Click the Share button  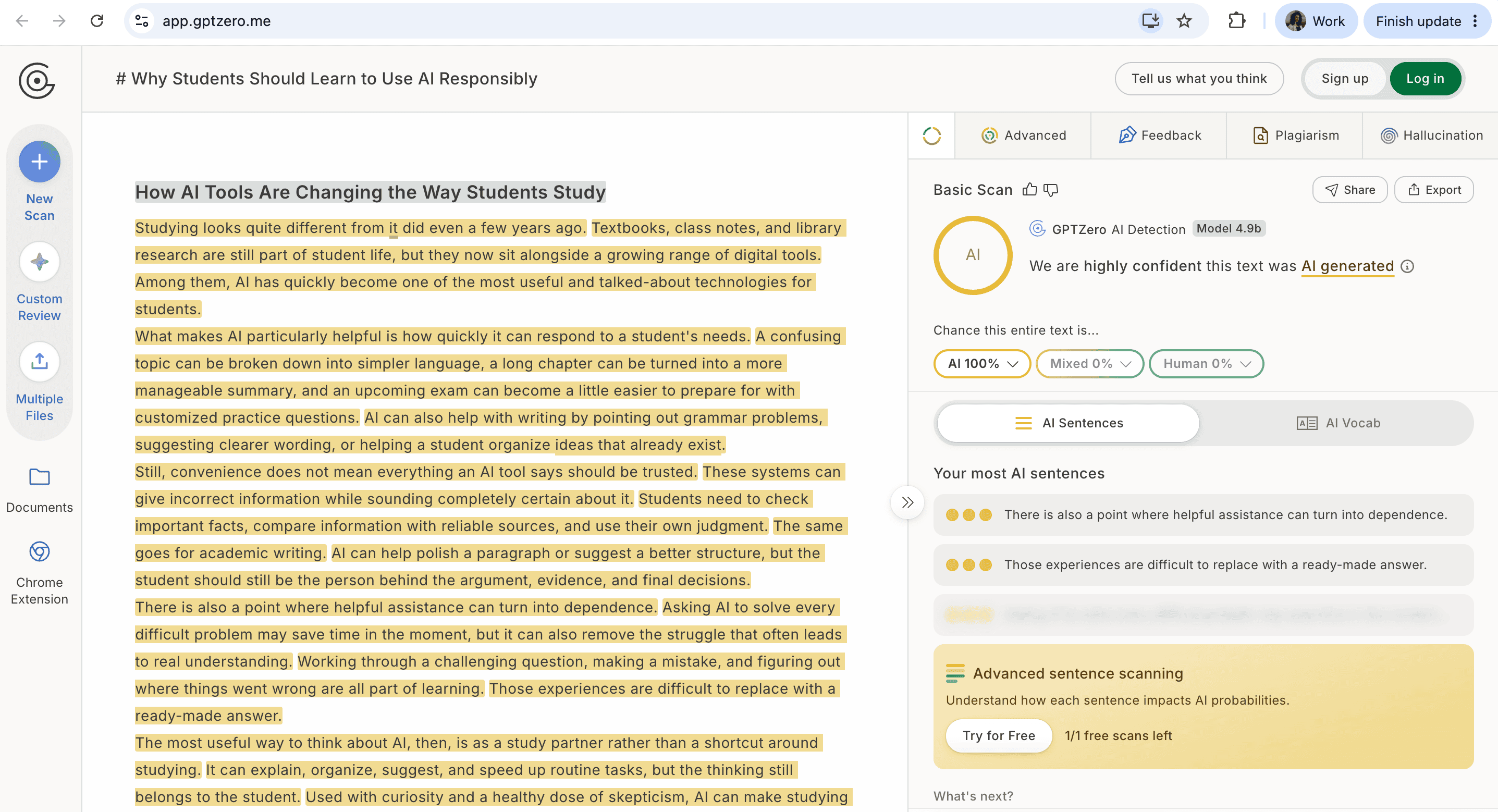click(1350, 190)
